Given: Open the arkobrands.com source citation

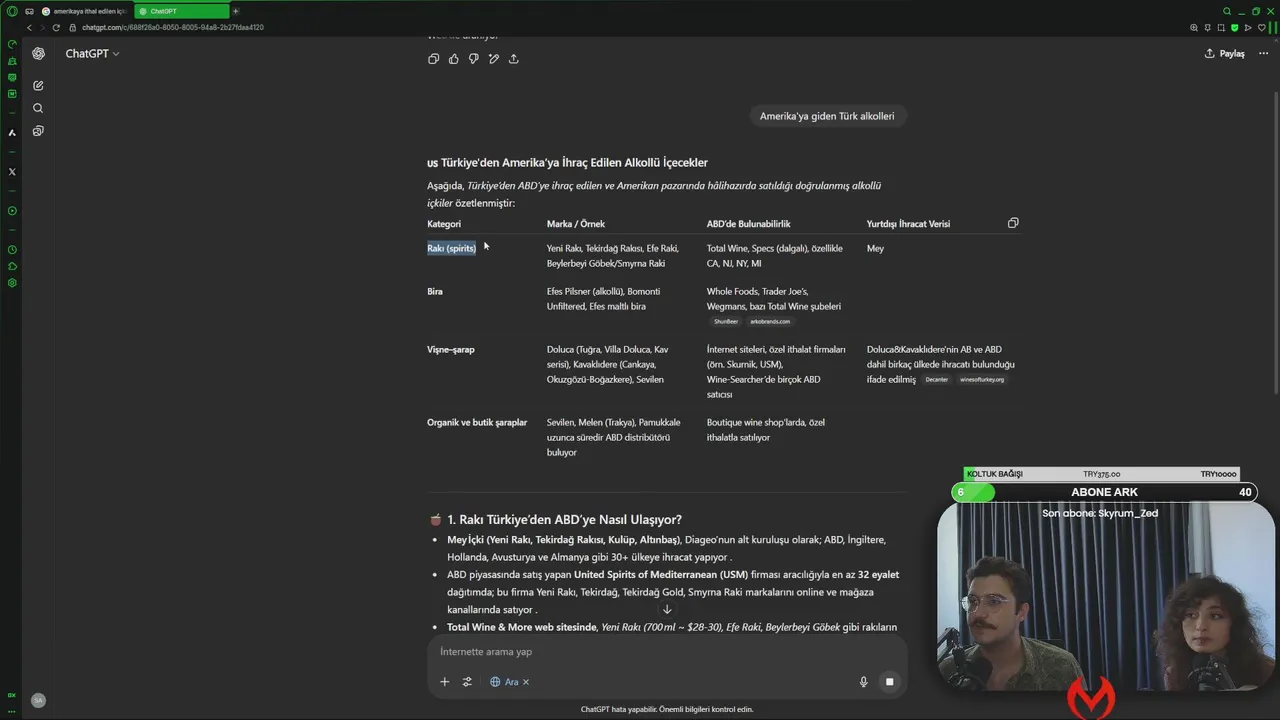Looking at the screenshot, I should tap(770, 322).
